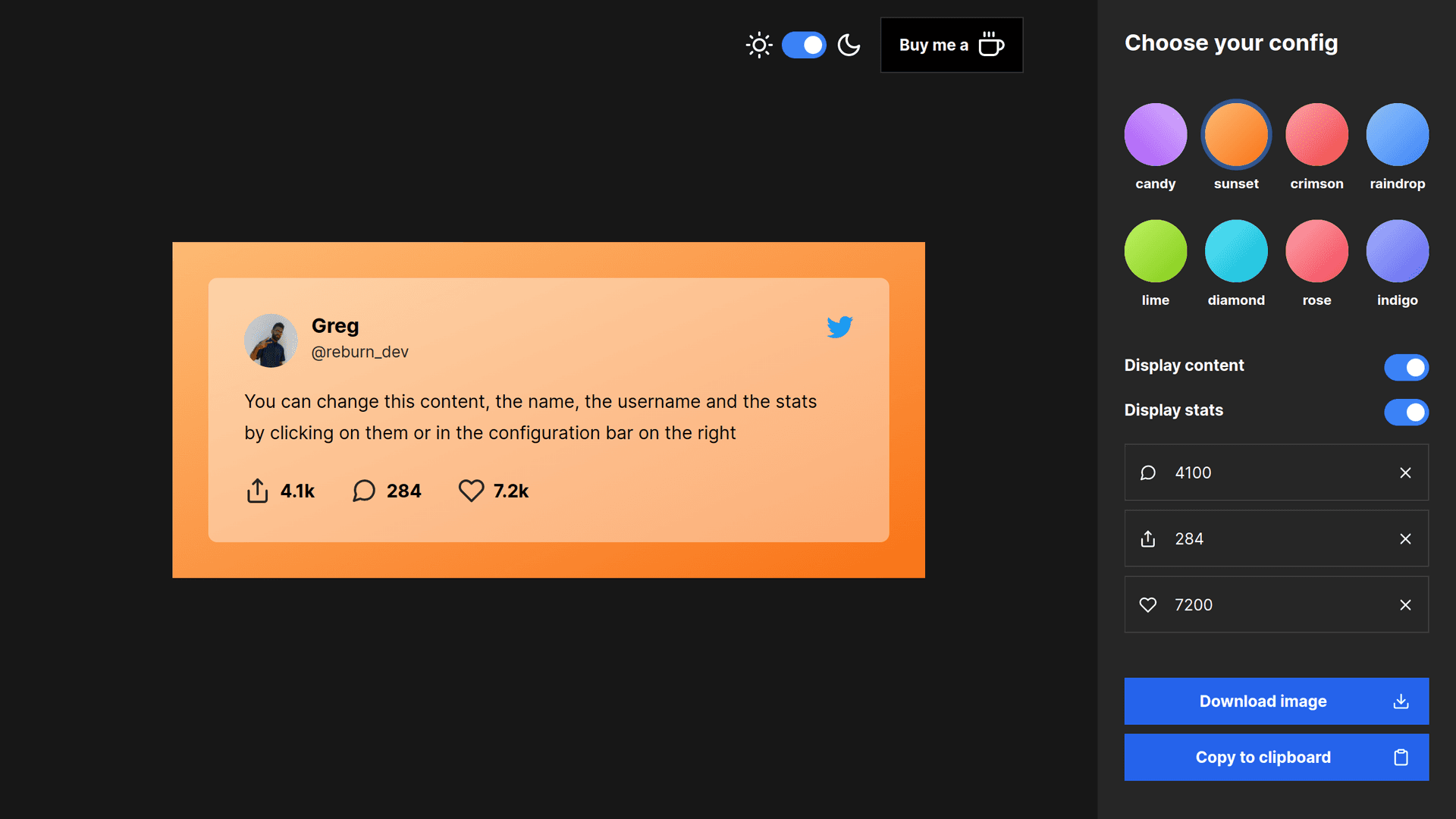Toggle the Display stats switch
The width and height of the screenshot is (1456, 819).
coord(1406,412)
